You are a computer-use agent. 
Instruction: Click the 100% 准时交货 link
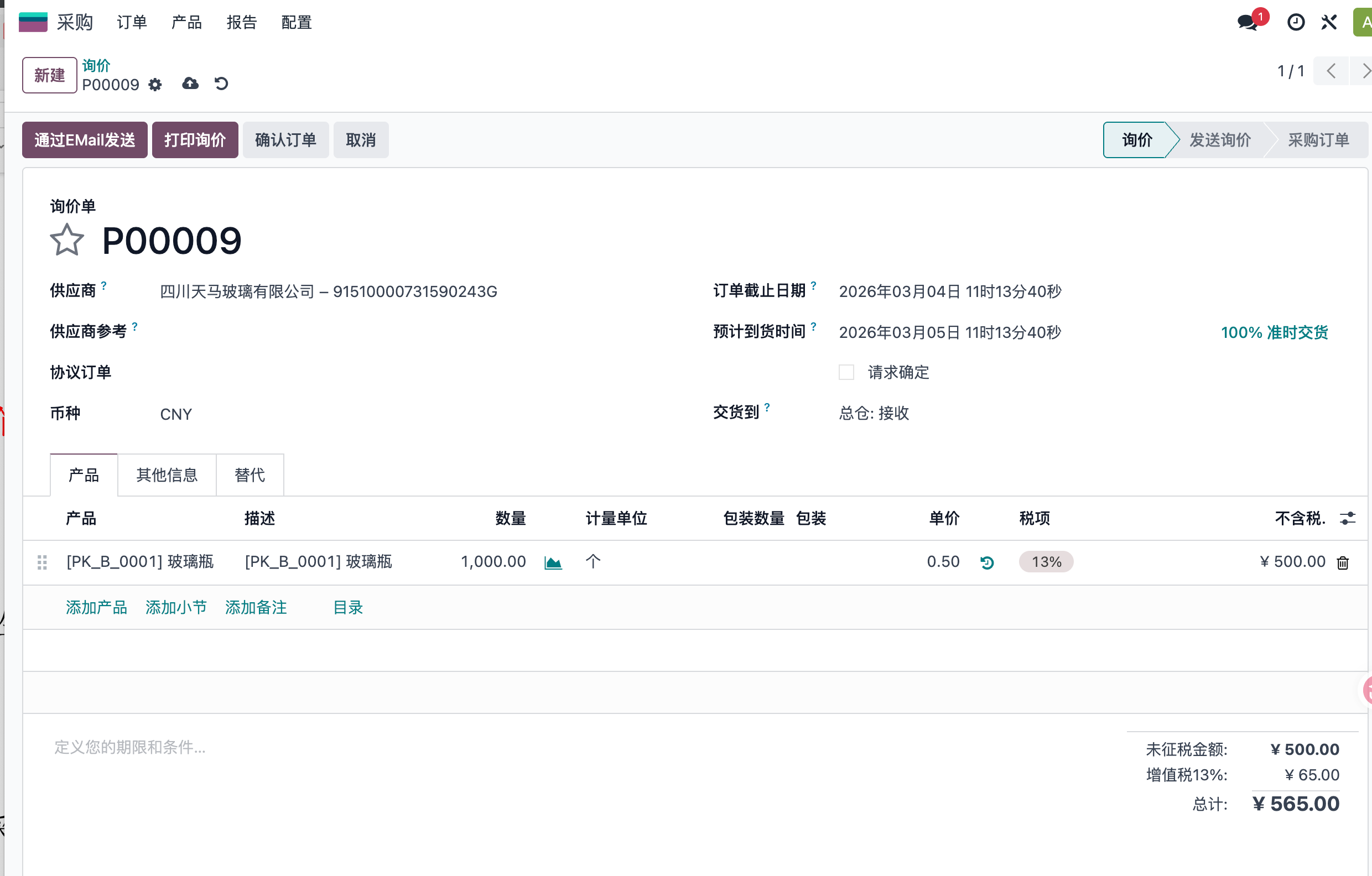pyautogui.click(x=1274, y=332)
